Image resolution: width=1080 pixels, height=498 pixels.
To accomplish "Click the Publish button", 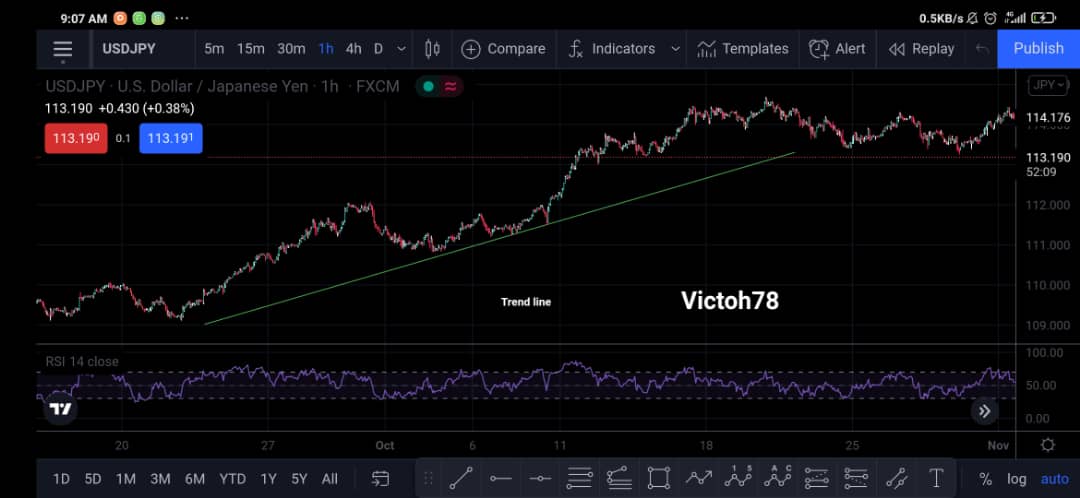I will coord(1038,48).
